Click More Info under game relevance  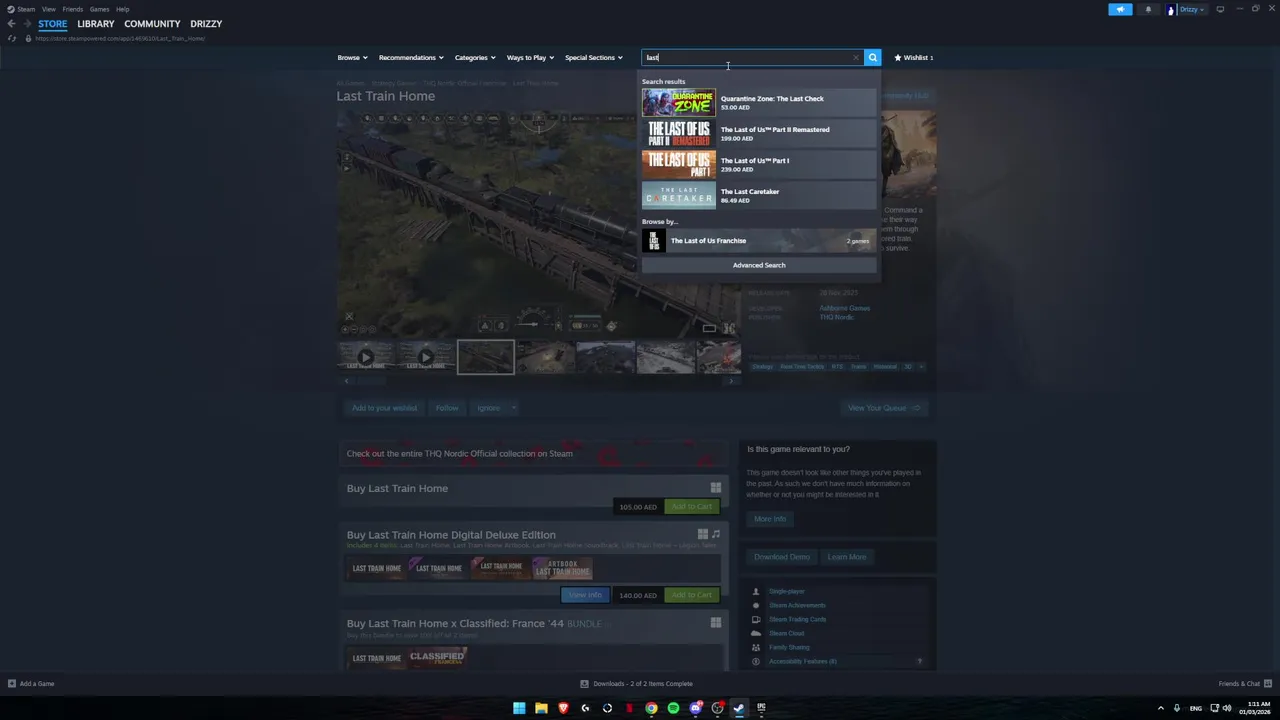coord(770,519)
